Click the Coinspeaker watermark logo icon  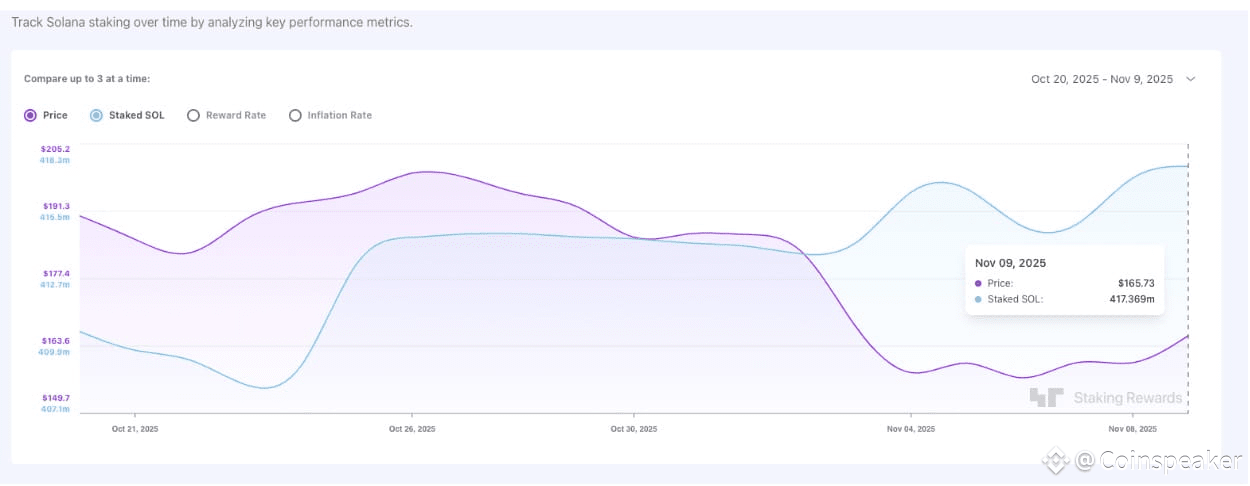[x=1056, y=461]
